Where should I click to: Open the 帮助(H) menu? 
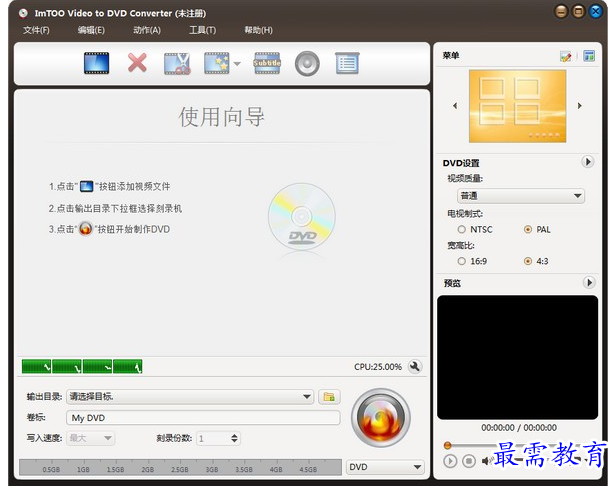point(258,30)
